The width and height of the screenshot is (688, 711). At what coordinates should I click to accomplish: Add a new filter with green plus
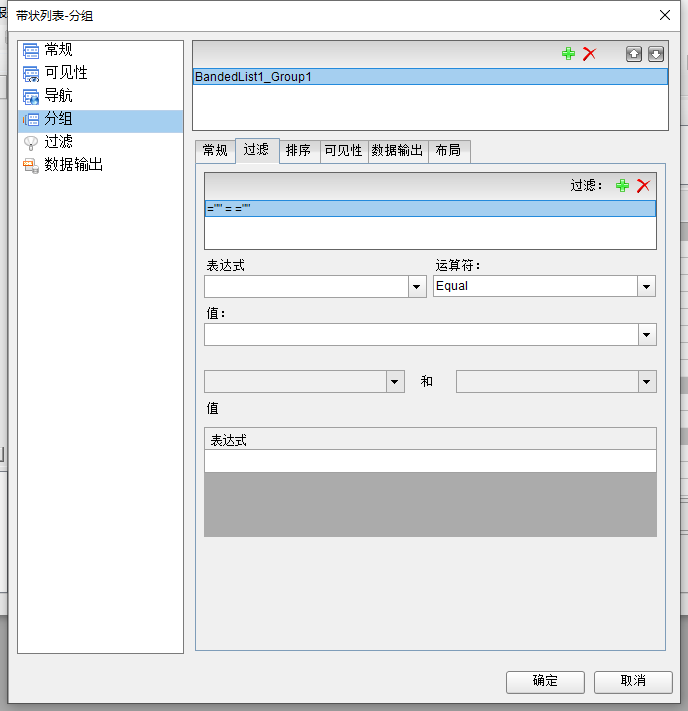pyautogui.click(x=622, y=185)
